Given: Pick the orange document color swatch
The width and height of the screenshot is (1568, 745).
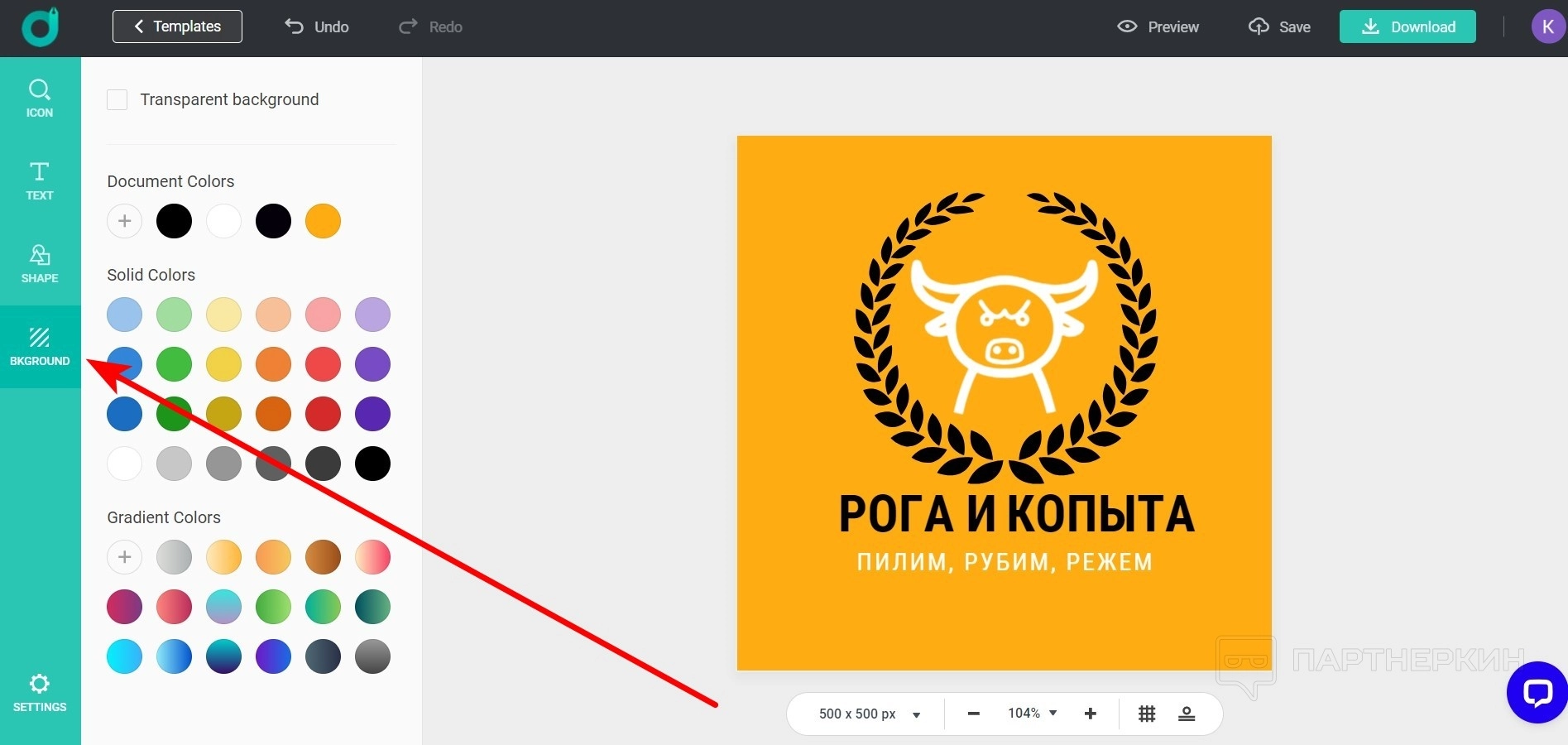Looking at the screenshot, I should click(323, 221).
